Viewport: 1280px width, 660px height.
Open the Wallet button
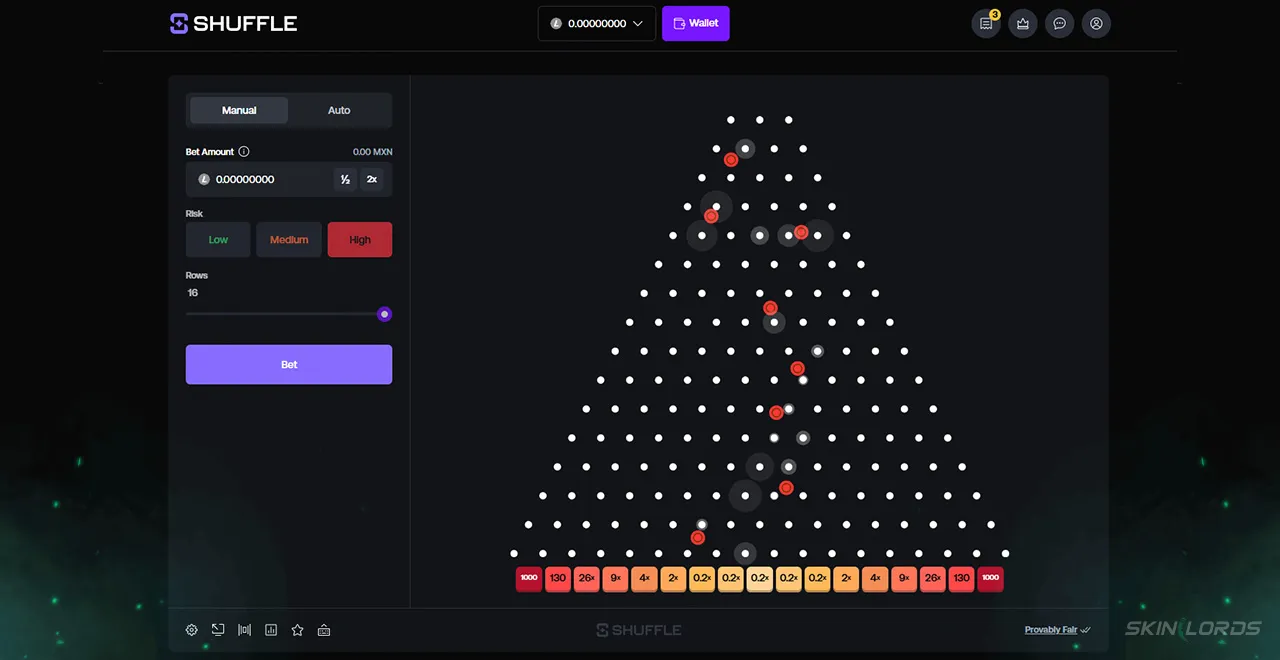coord(696,23)
